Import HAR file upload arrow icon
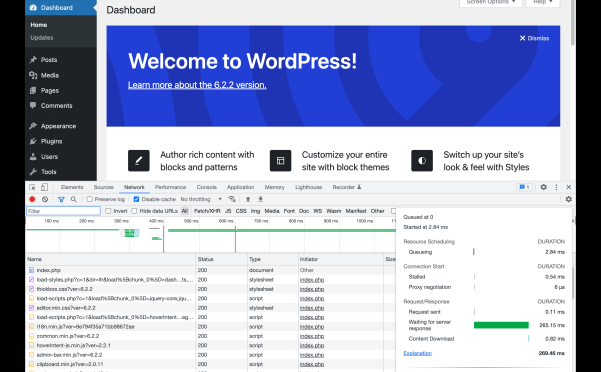This screenshot has height=372, width=601. (248, 199)
